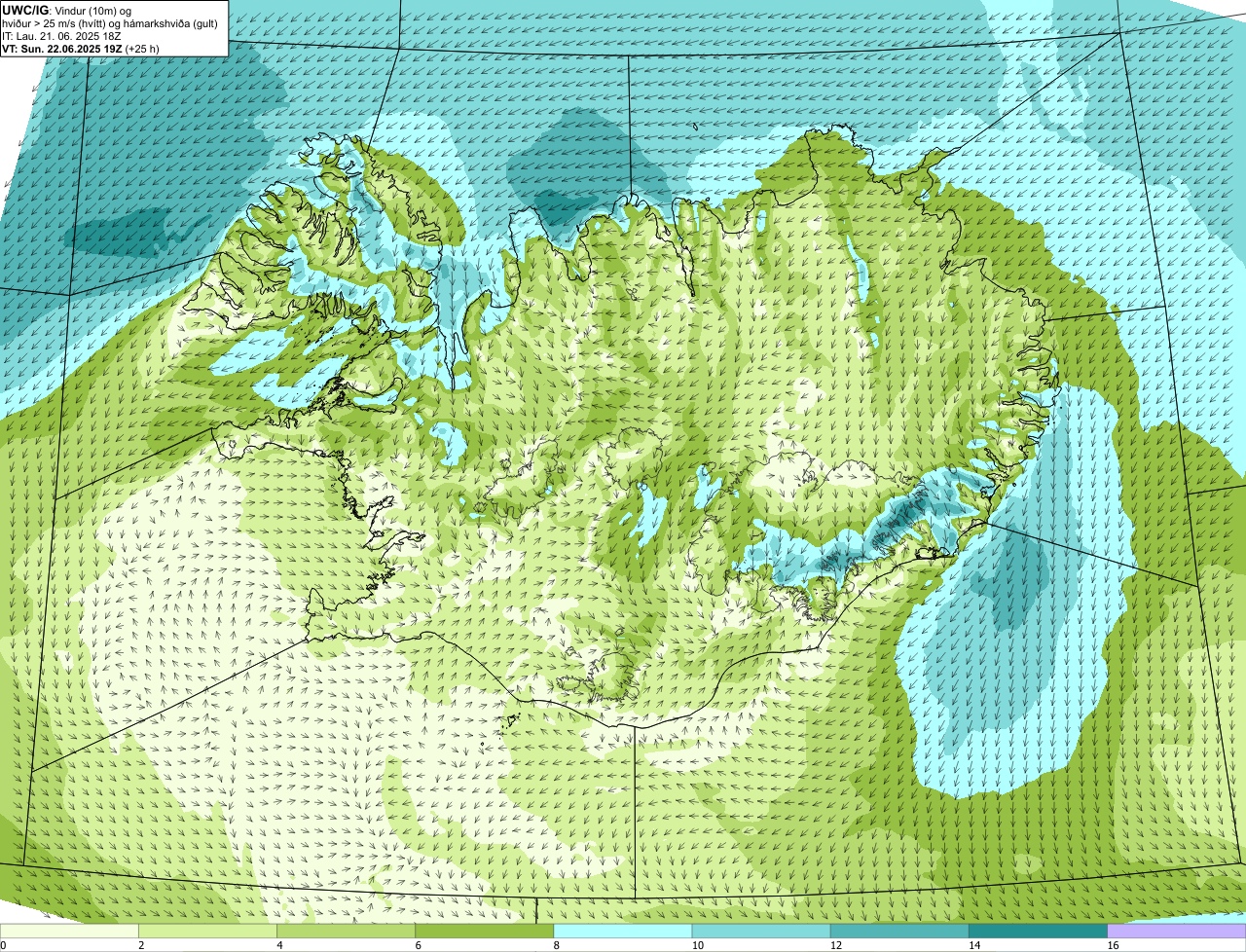Click the title line 'UWC/IG: Vindur (10m) og'
The image size is (1246, 952).
pyautogui.click(x=66, y=10)
